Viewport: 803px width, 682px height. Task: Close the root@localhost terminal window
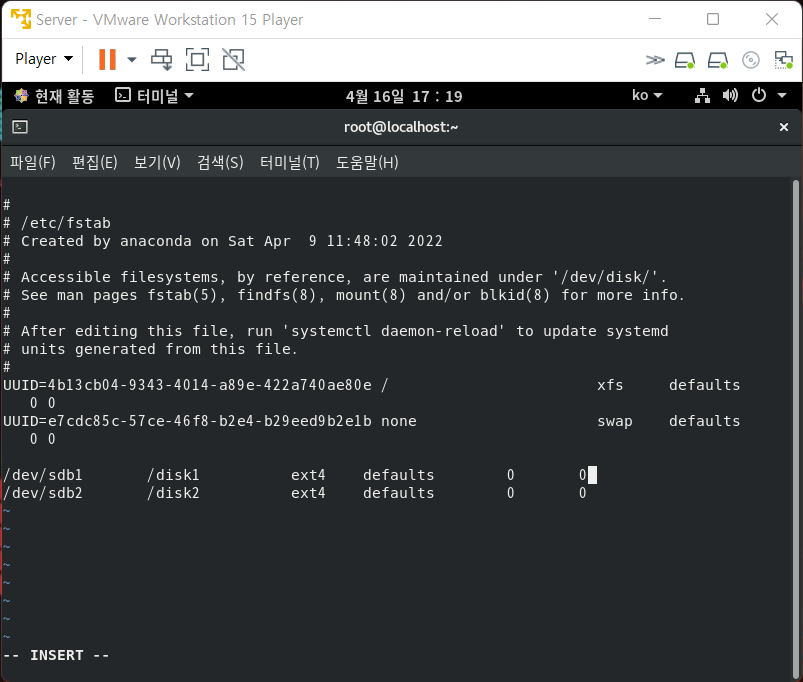pos(784,127)
